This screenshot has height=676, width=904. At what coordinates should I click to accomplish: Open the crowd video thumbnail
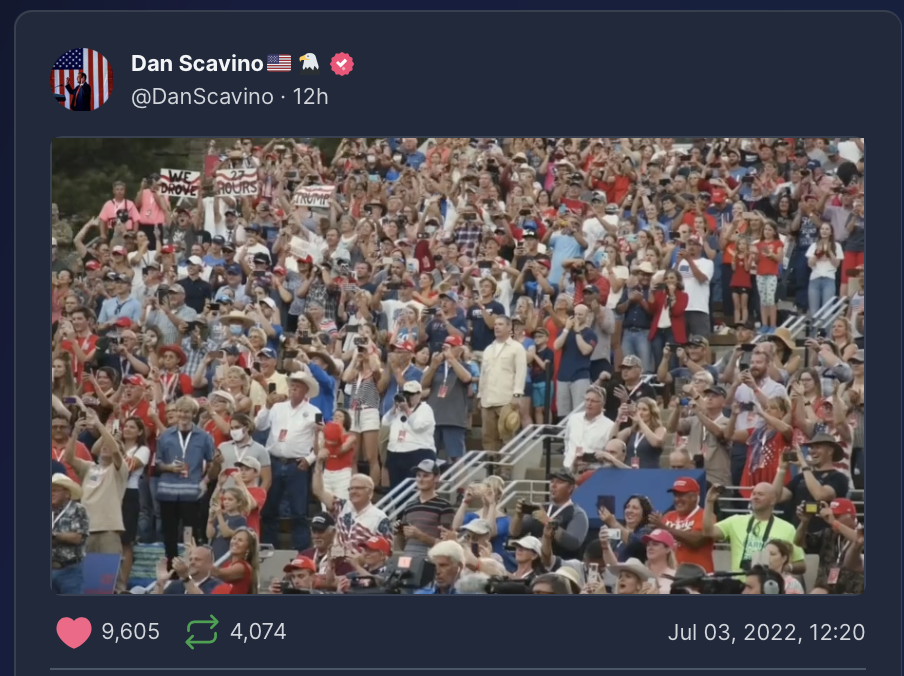tap(458, 366)
